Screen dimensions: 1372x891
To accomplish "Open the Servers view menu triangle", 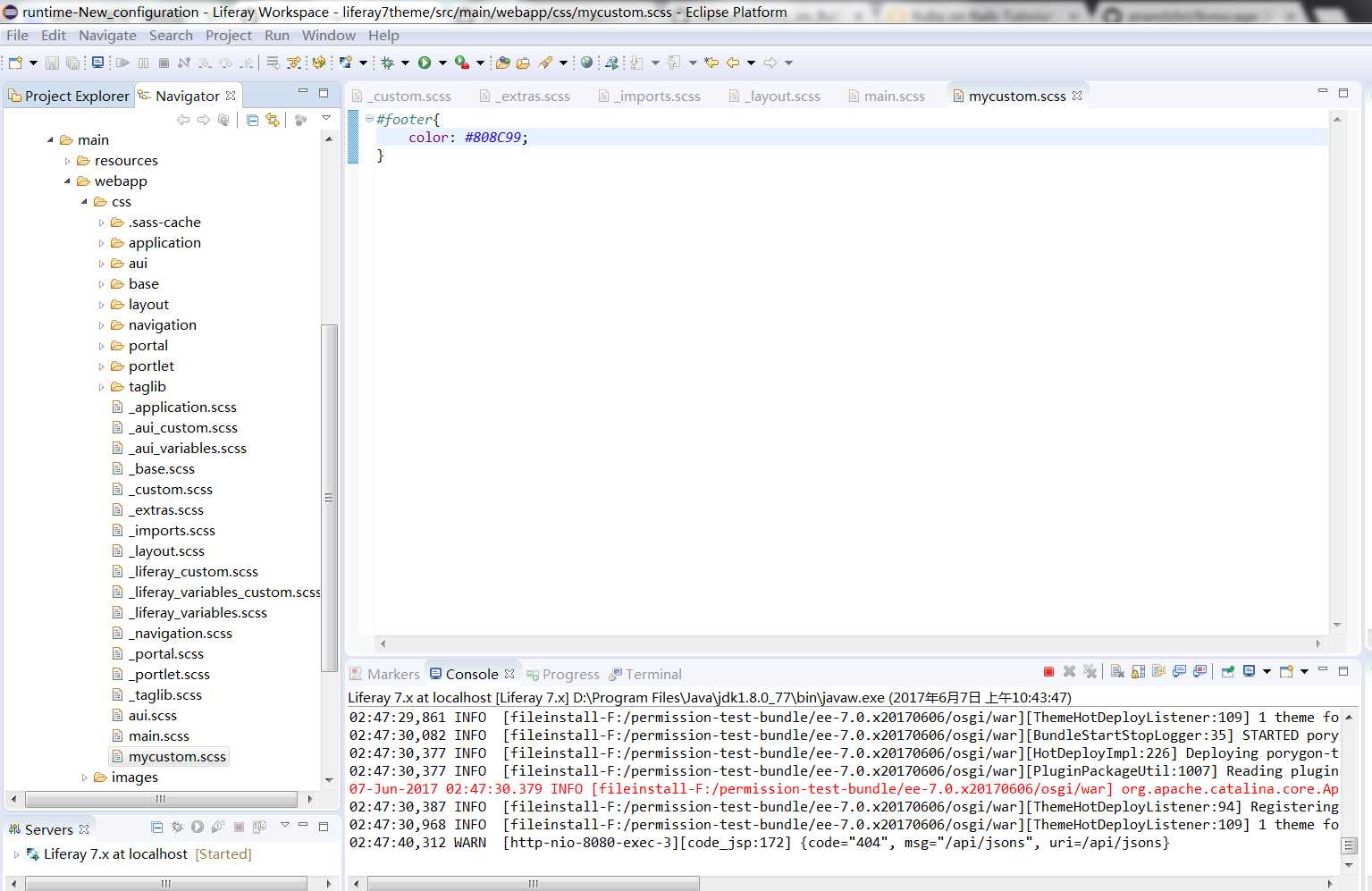I will tap(284, 825).
